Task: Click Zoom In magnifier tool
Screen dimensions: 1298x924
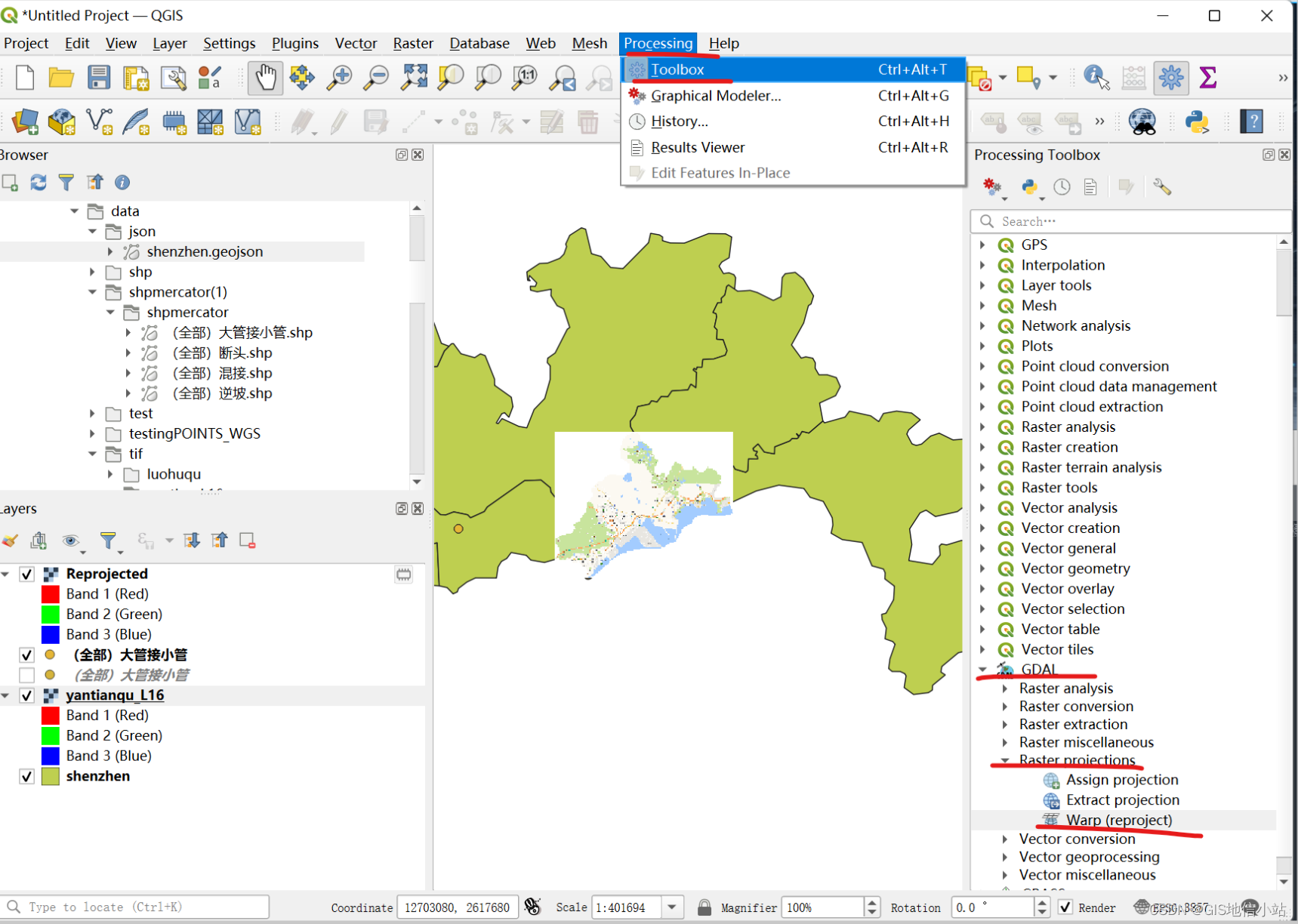Action: click(x=339, y=77)
